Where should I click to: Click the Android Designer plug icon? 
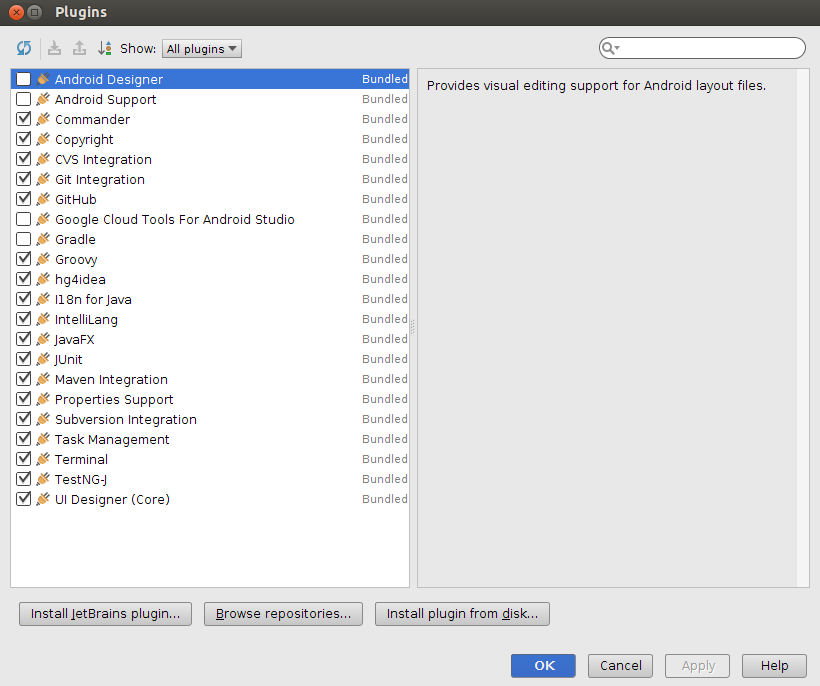pyautogui.click(x=43, y=79)
